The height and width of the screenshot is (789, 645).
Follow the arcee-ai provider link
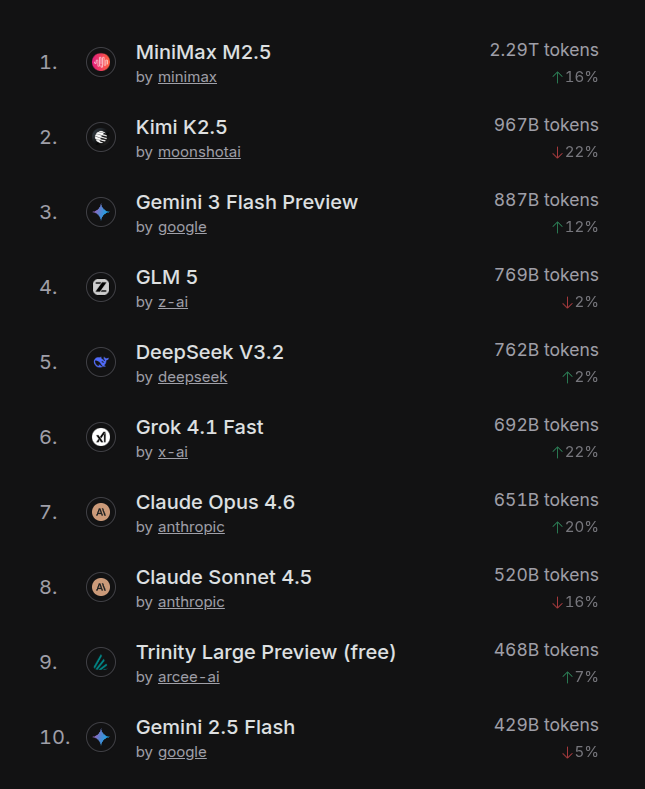coord(189,677)
